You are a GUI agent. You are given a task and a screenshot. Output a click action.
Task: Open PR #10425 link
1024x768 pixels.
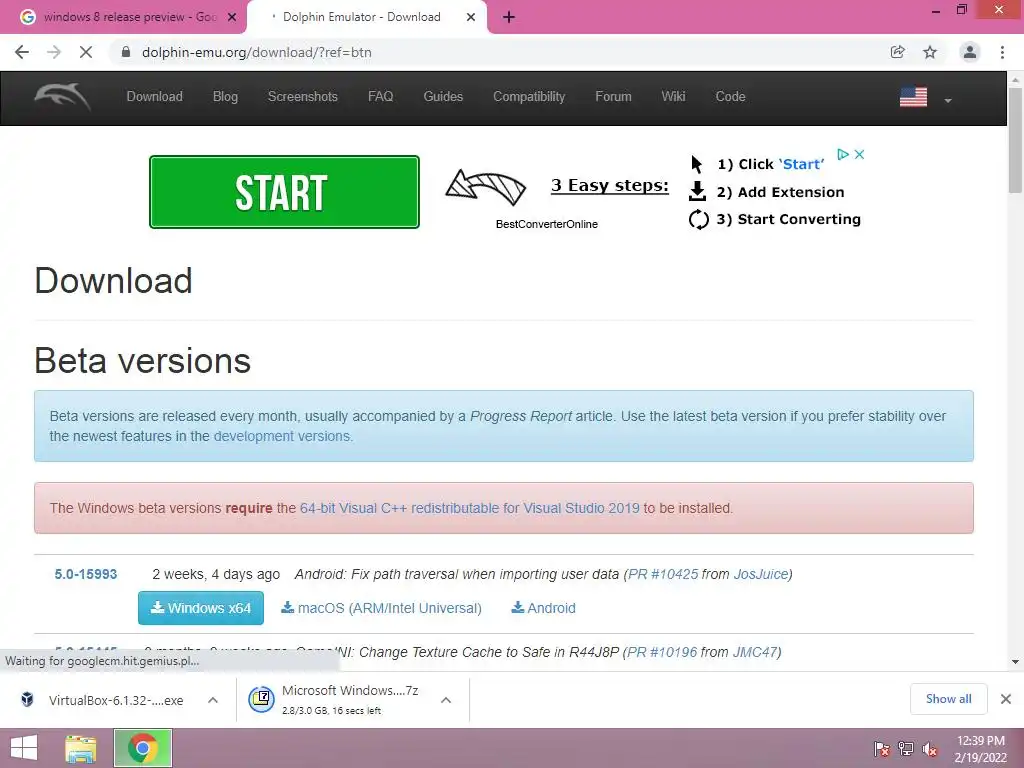tap(663, 574)
